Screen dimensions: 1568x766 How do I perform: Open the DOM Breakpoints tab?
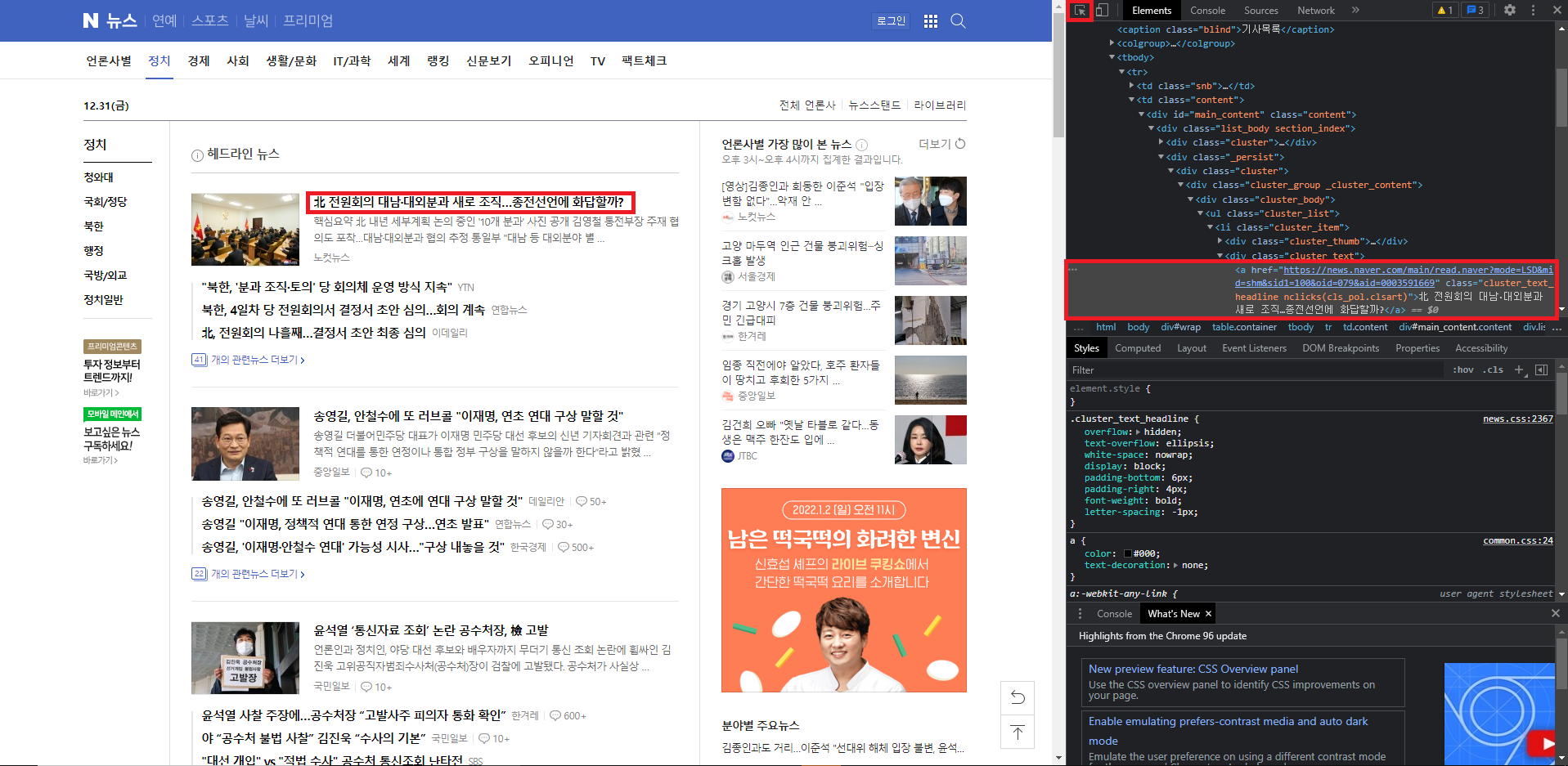point(1340,348)
